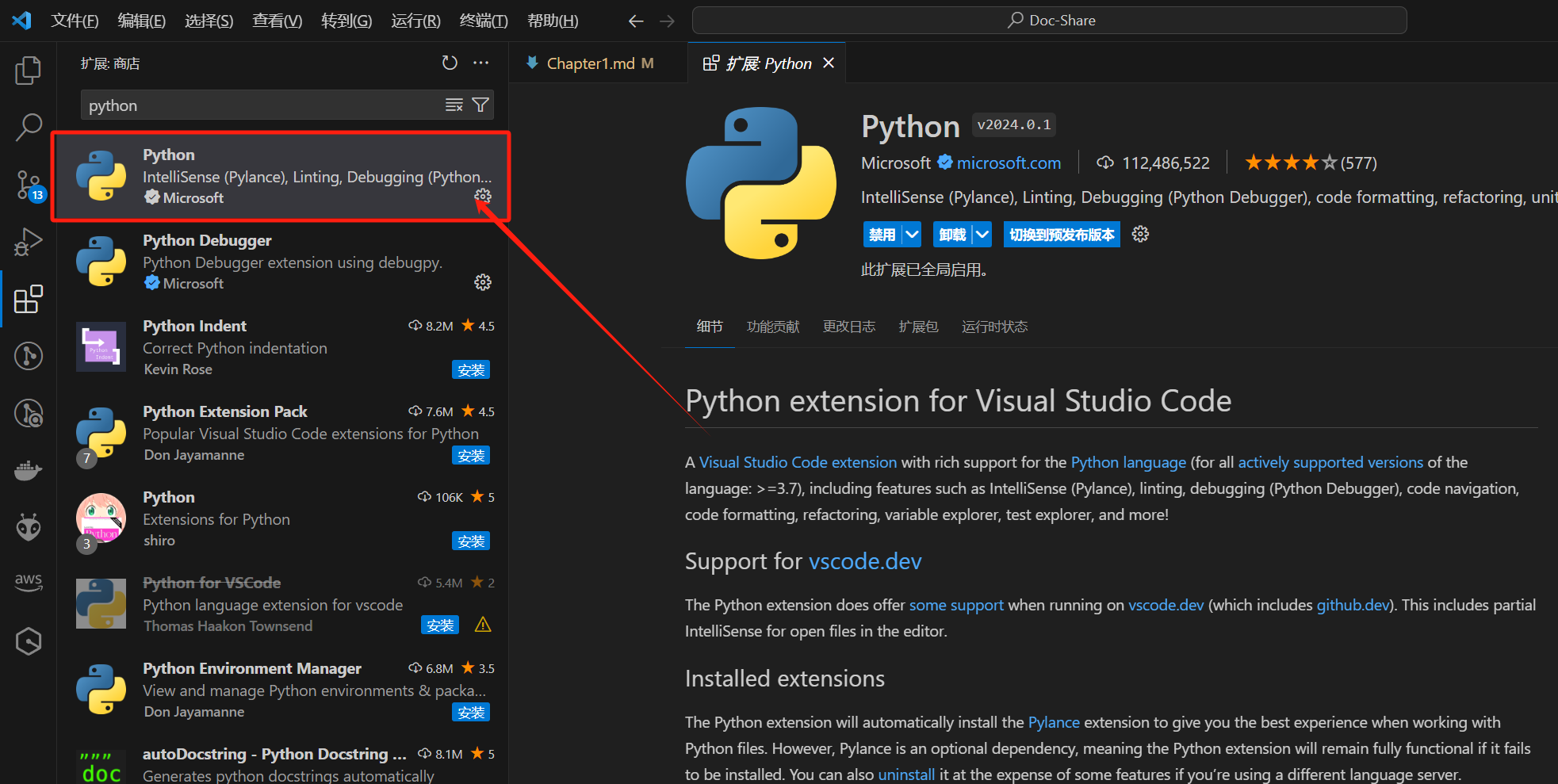
Task: Select autoDocstring extension in the list
Action: coord(282,763)
